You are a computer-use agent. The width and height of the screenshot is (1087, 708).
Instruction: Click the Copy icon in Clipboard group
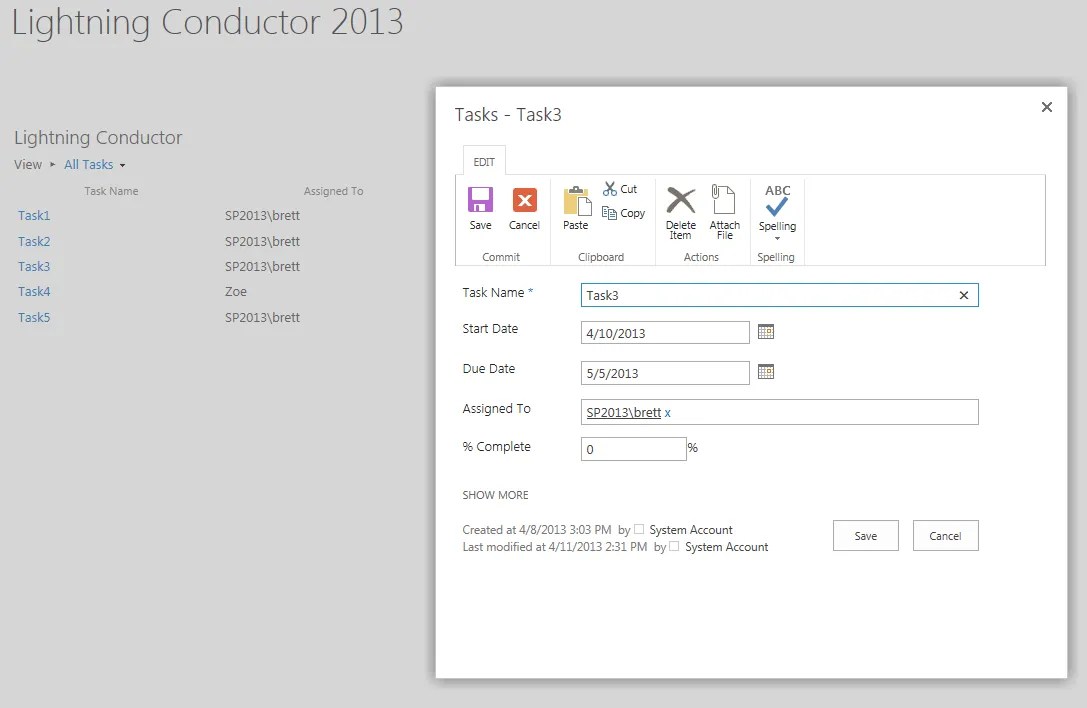(x=609, y=213)
